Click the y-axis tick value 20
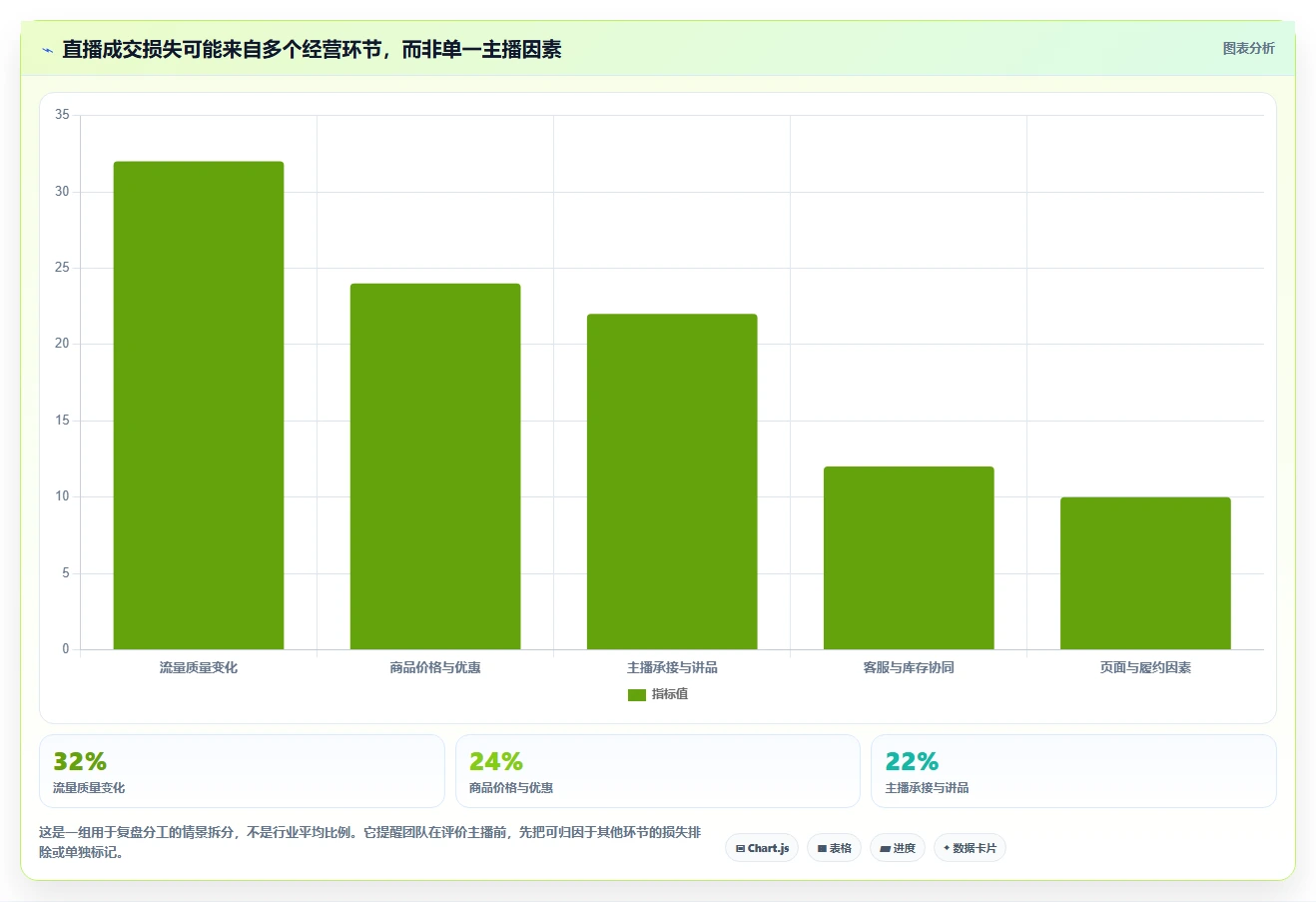1316x902 pixels. click(x=62, y=344)
